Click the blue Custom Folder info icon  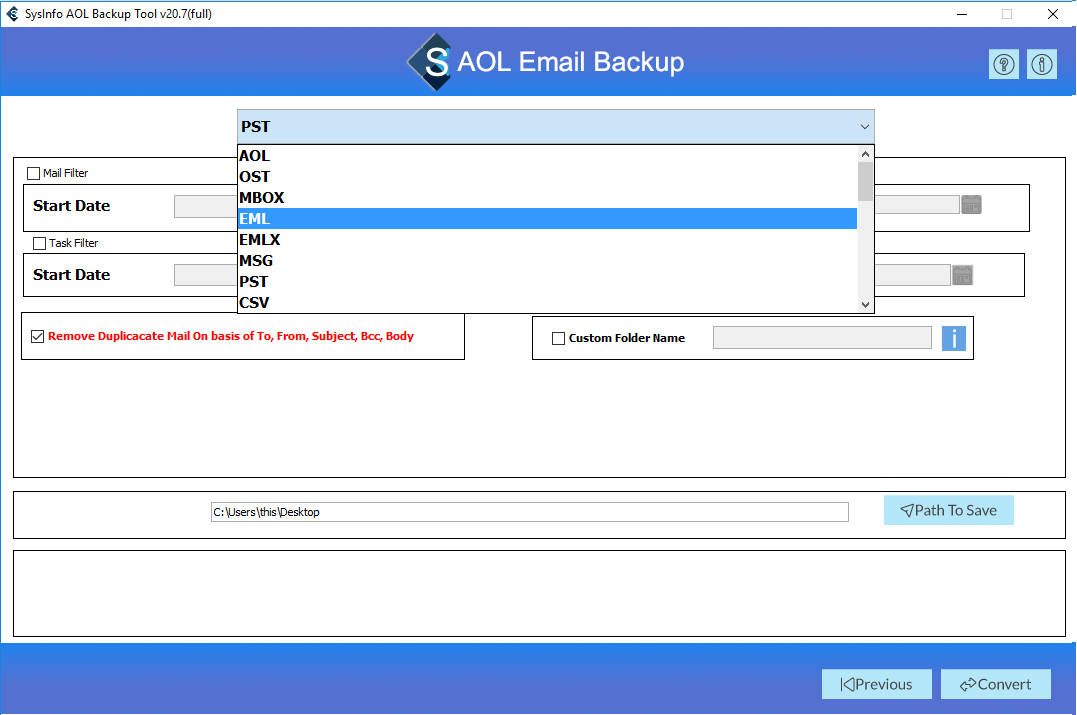pyautogui.click(x=953, y=338)
